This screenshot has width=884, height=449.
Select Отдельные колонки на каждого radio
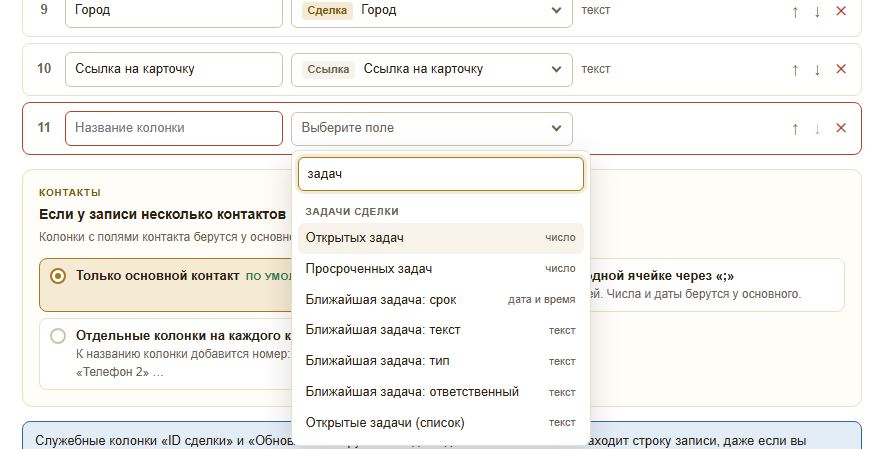coord(58,336)
